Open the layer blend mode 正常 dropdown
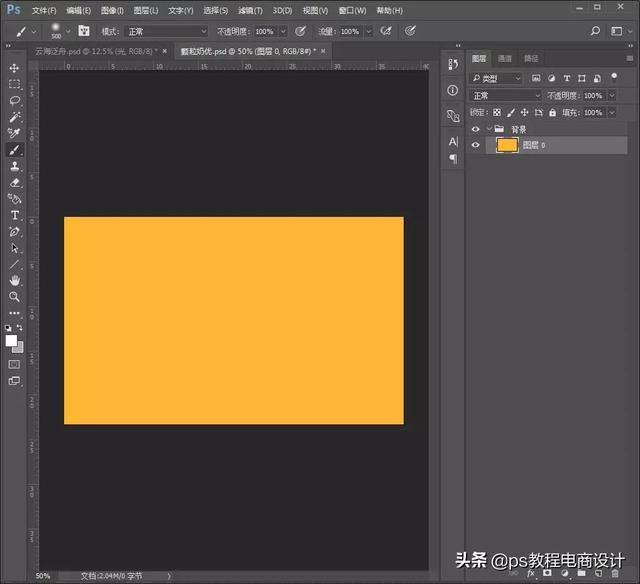 pos(506,95)
